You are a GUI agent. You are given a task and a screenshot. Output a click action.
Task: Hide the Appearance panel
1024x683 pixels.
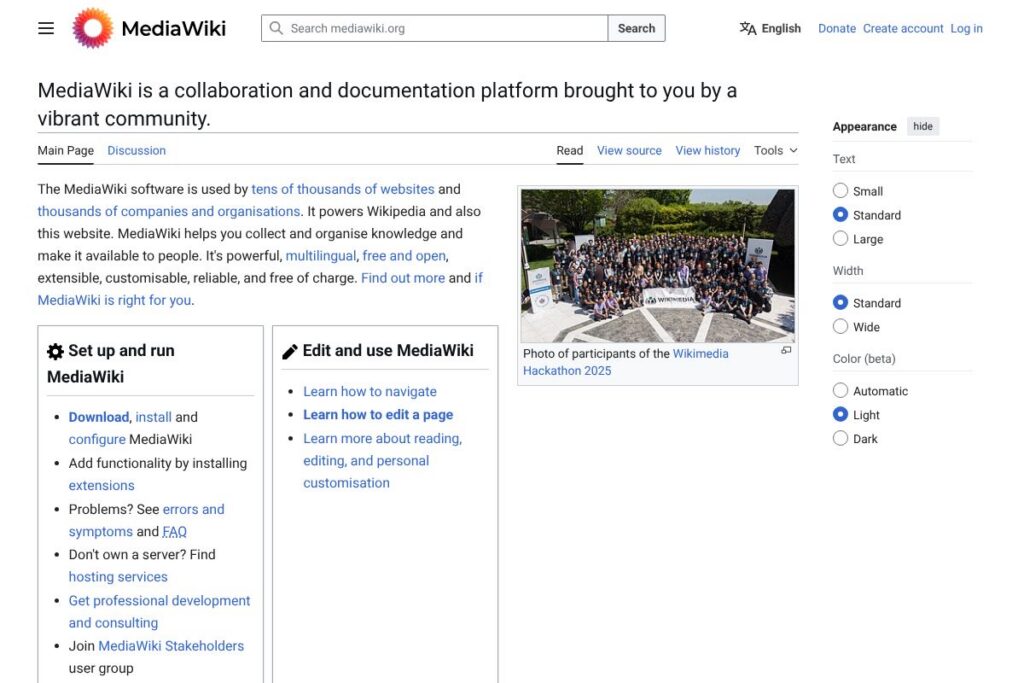pyautogui.click(x=923, y=127)
